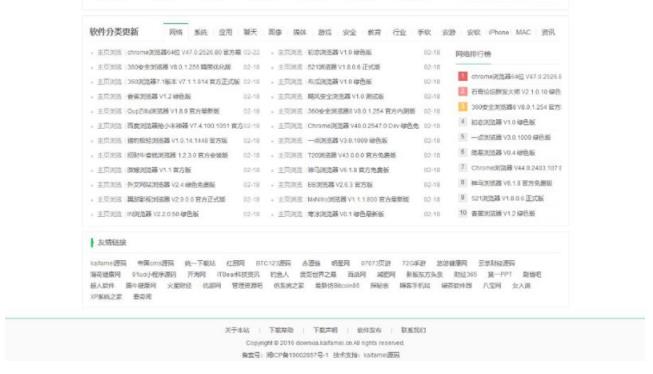Click rank 1 badge in 网络排行榜

pyautogui.click(x=462, y=76)
